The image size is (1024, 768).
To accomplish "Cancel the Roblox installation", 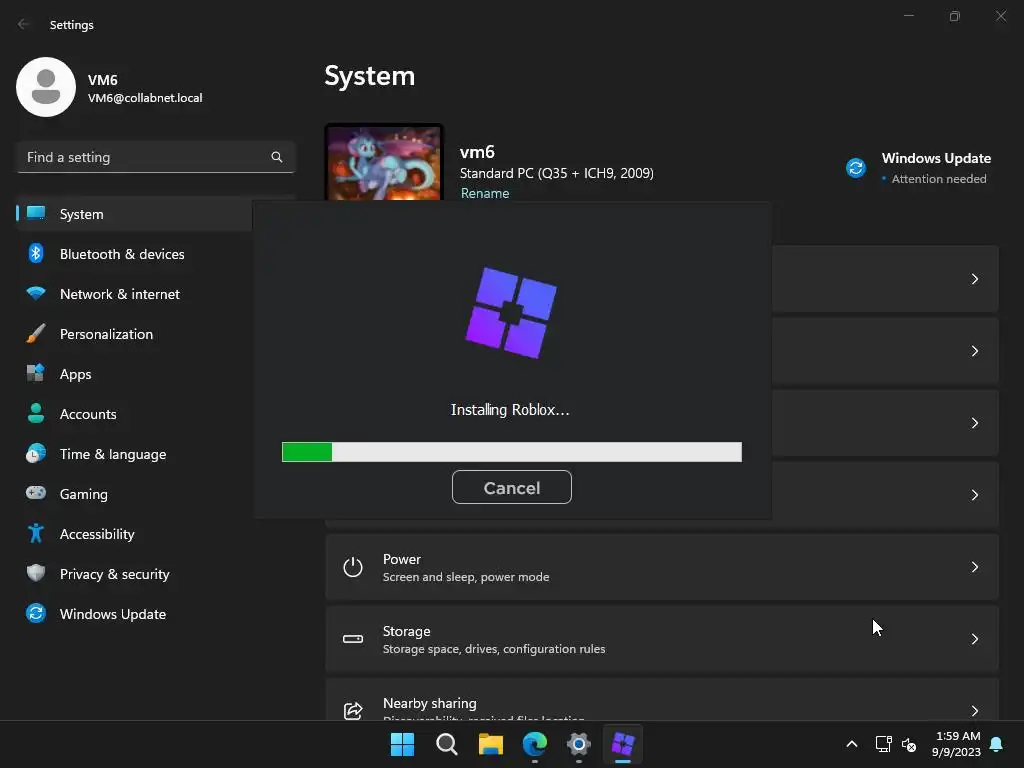I will (x=511, y=487).
